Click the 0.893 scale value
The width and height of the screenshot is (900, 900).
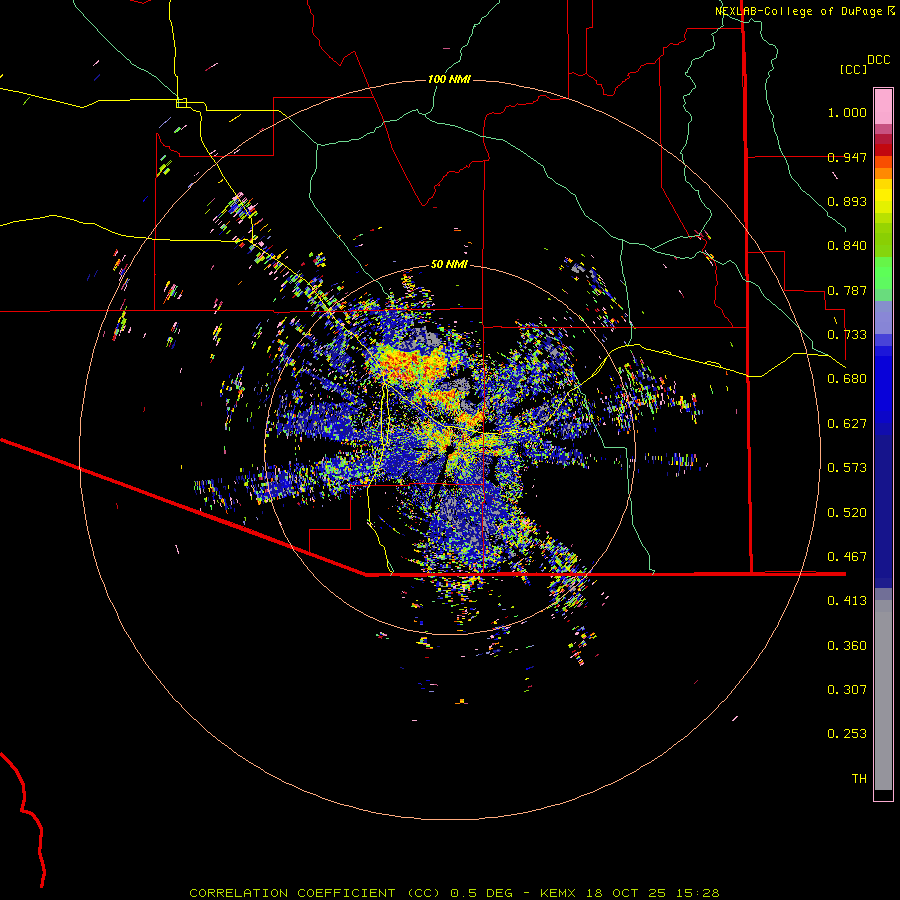pos(847,201)
